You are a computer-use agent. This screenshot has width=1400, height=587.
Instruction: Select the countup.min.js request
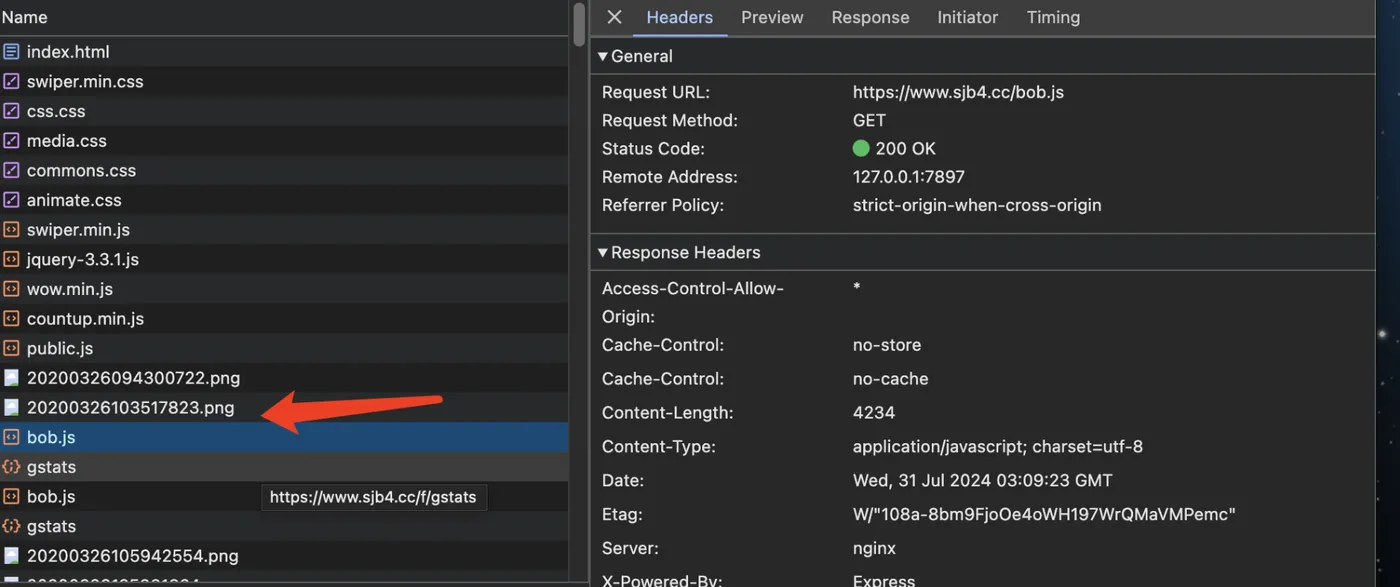pyautogui.click(x=85, y=319)
